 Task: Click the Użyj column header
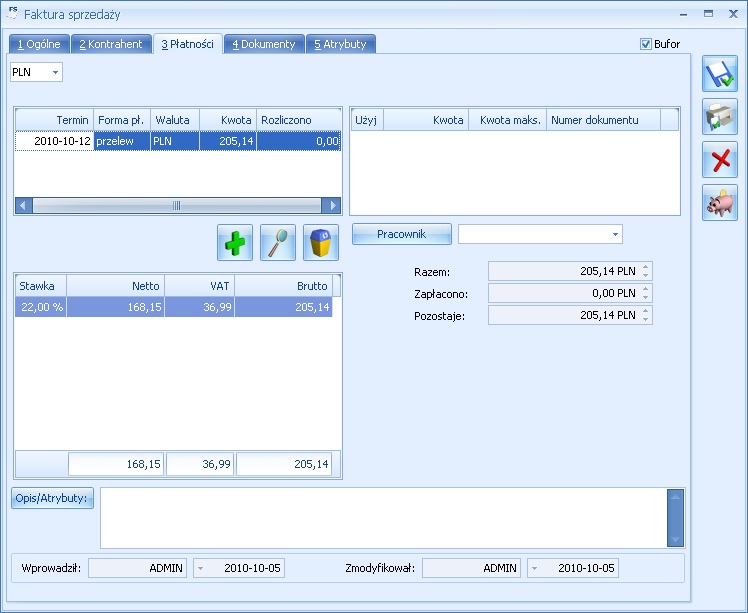pyautogui.click(x=367, y=120)
